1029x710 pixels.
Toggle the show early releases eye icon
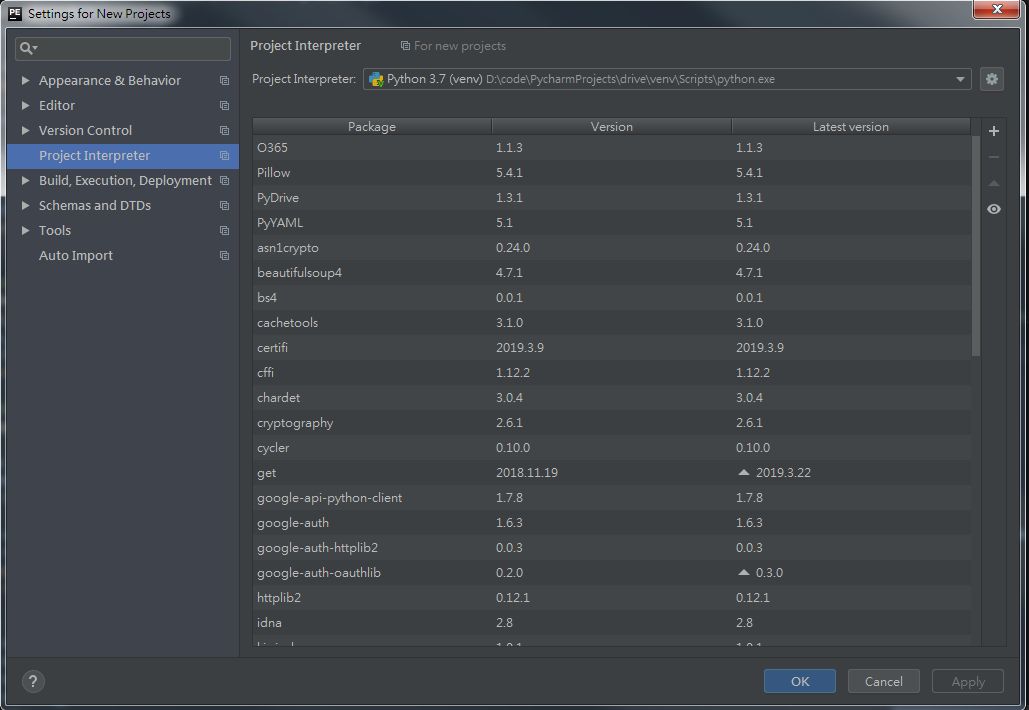coord(993,209)
